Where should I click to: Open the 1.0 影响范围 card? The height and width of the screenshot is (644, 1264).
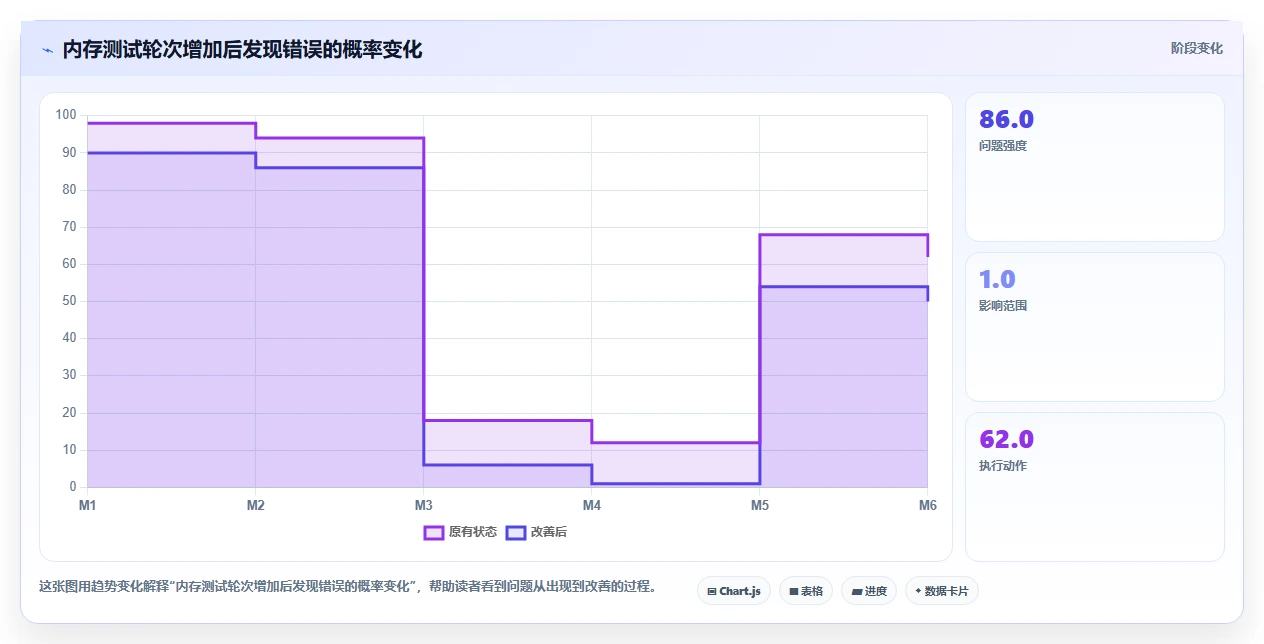(x=1094, y=327)
